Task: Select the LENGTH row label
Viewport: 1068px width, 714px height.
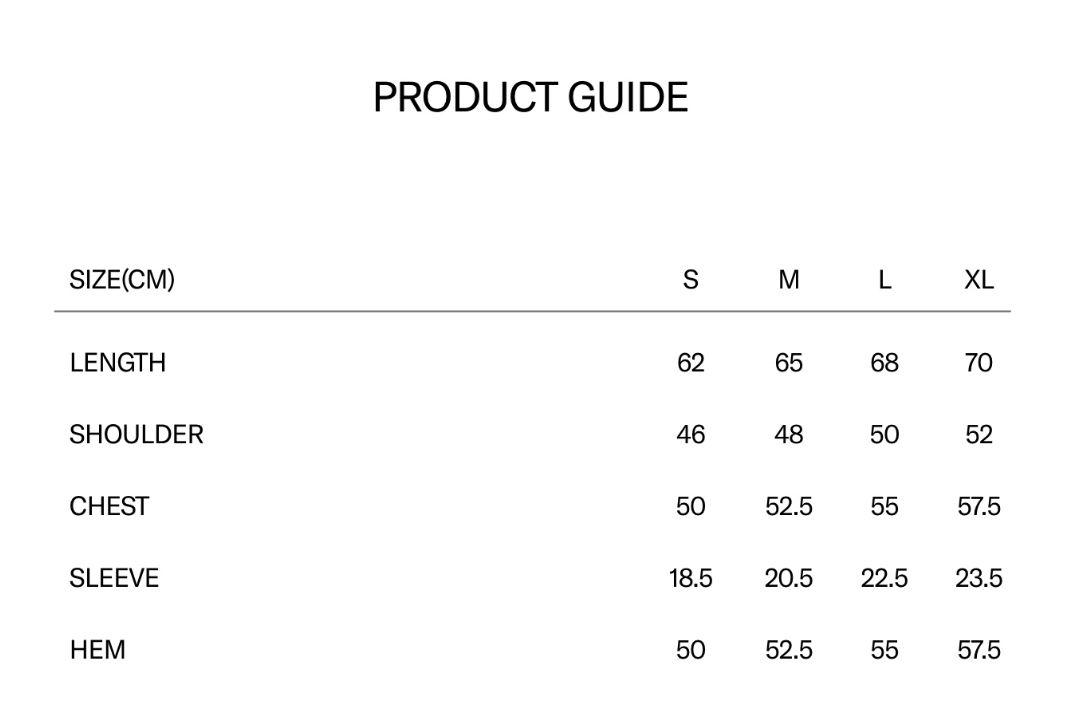Action: [x=118, y=362]
